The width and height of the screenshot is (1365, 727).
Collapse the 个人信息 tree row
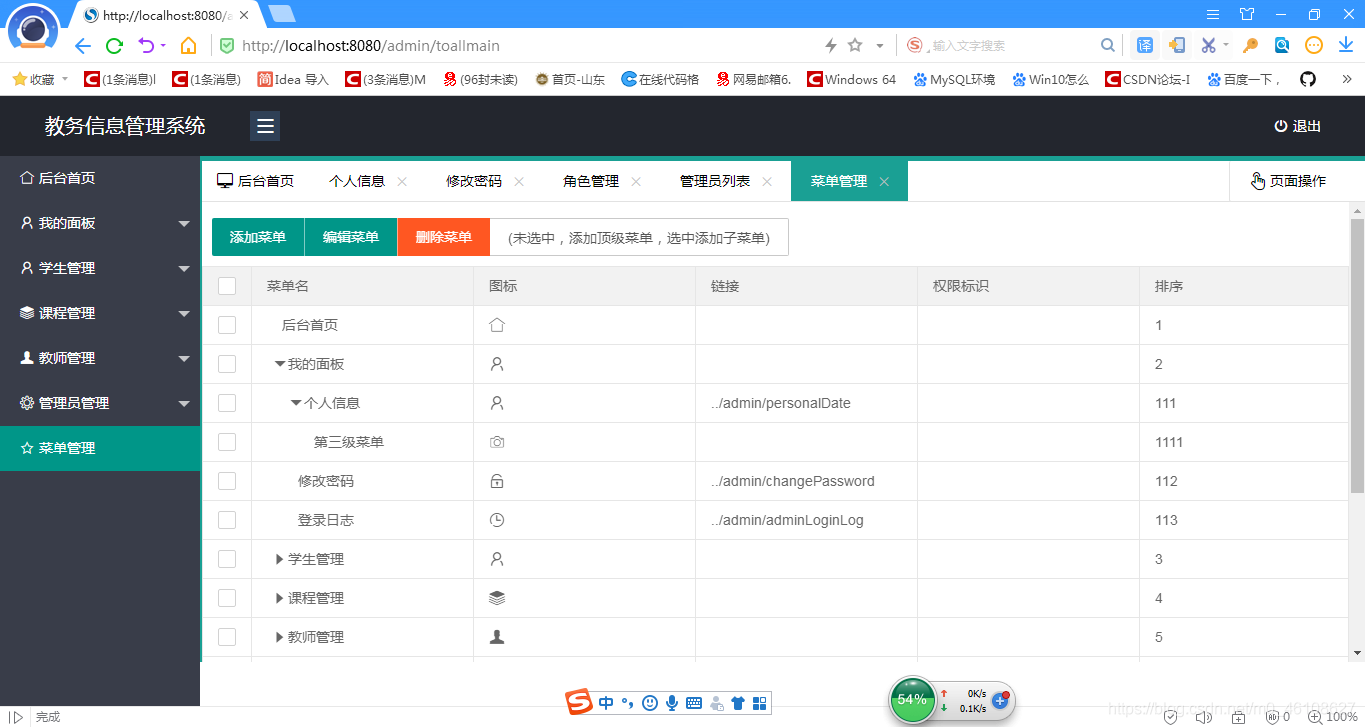[x=296, y=404]
